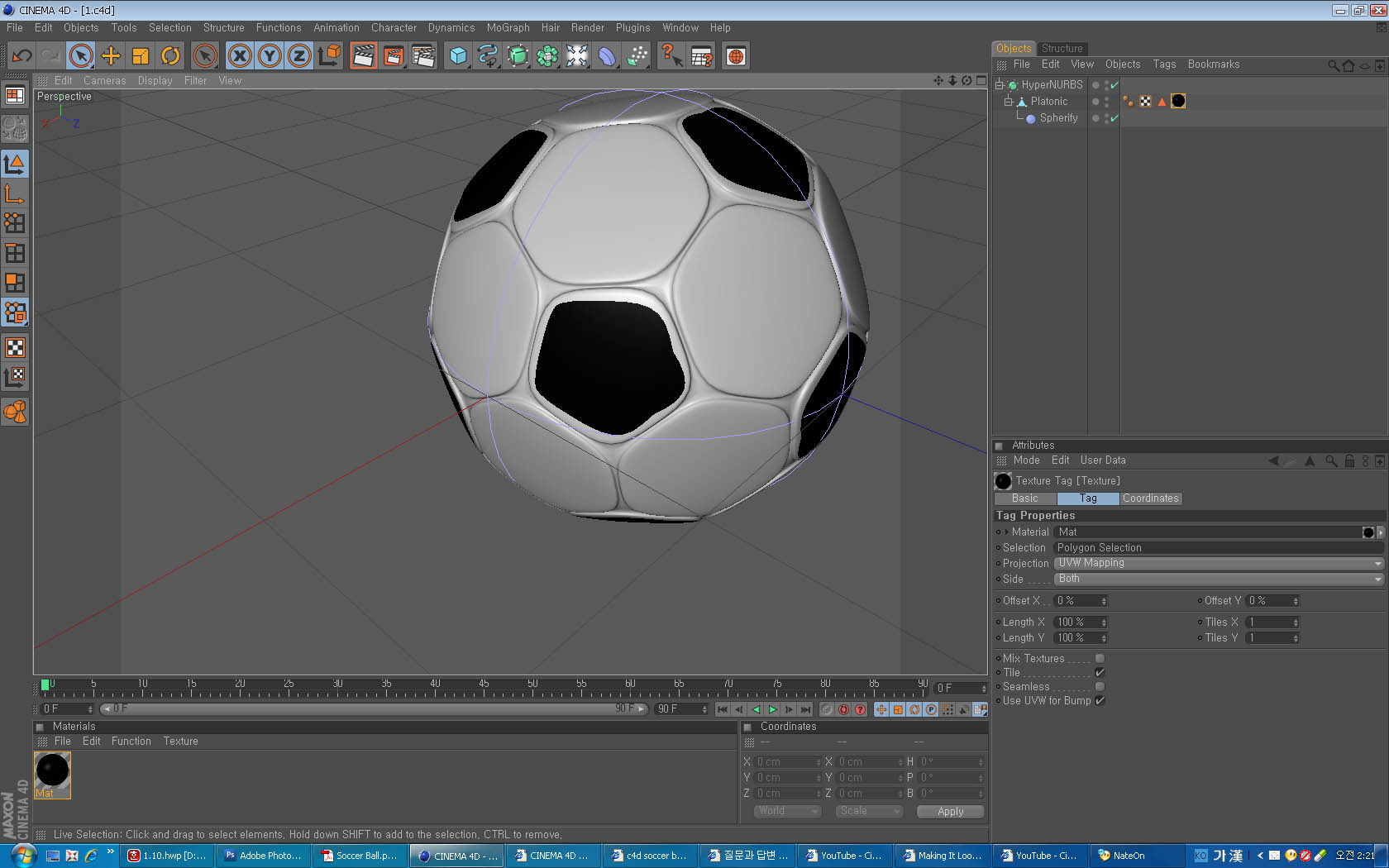Open the Projection UVW Mapping dropdown
The width and height of the screenshot is (1389, 868).
1219,563
